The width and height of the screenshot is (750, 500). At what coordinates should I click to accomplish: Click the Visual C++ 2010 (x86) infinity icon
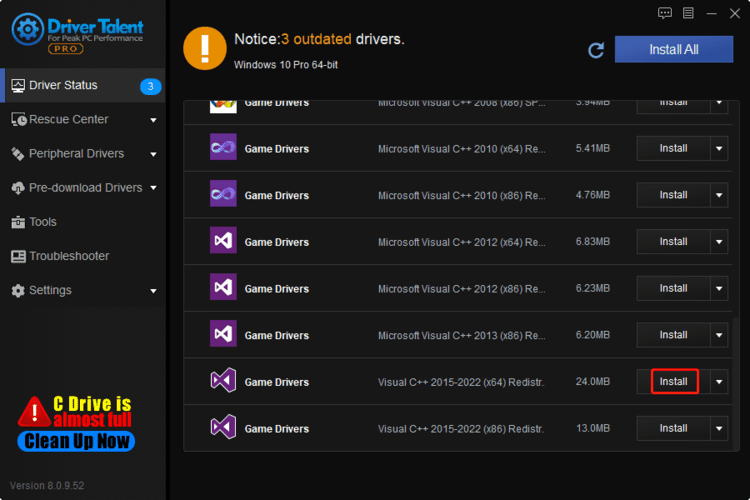(x=223, y=193)
